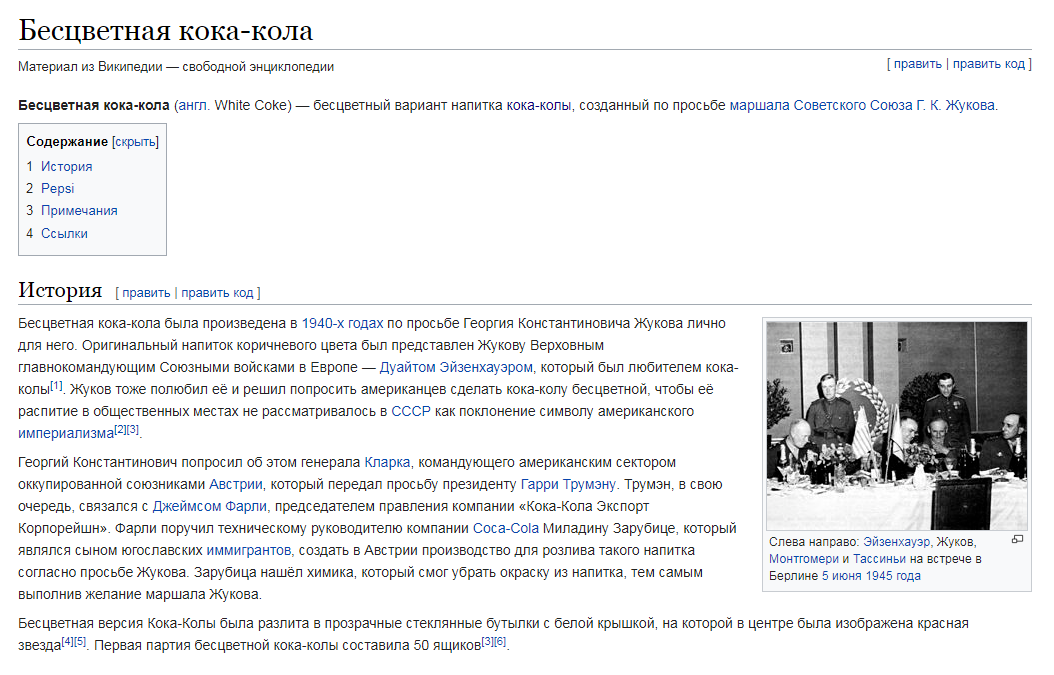Collapse the contents box with 'скрыть'
The image size is (1054, 675).
(x=136, y=142)
